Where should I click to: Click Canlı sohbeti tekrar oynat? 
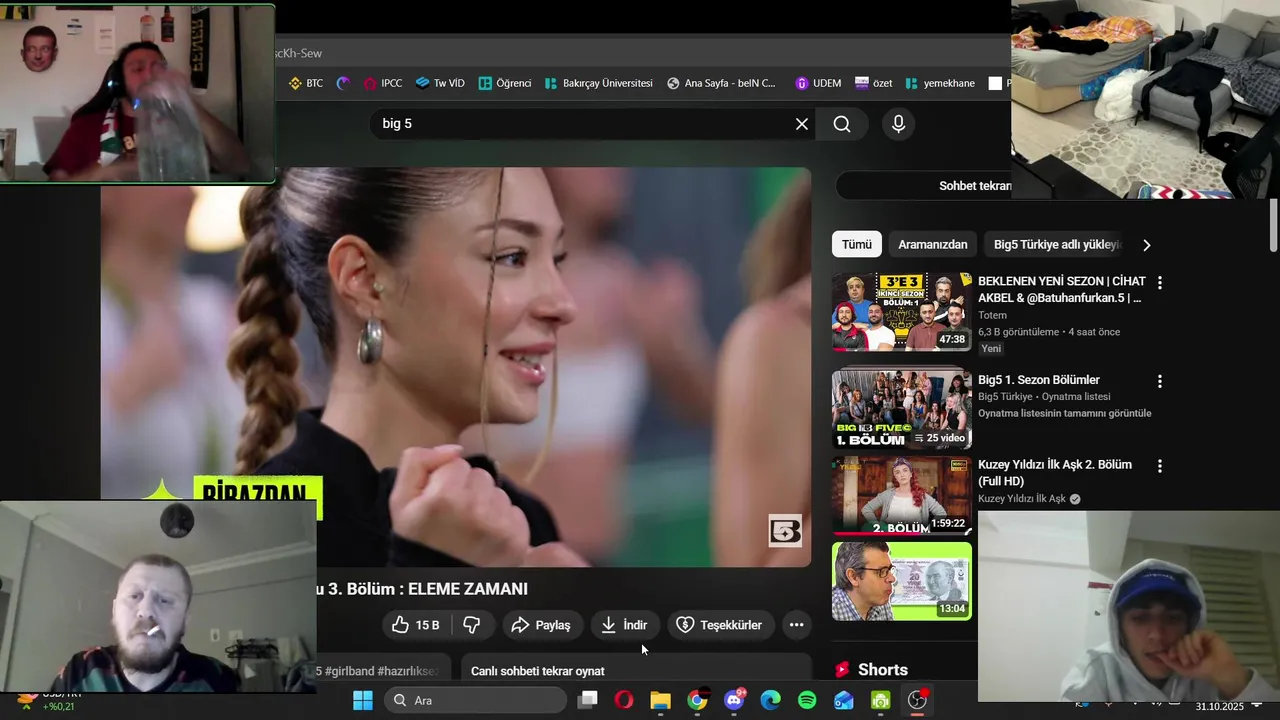(538, 671)
